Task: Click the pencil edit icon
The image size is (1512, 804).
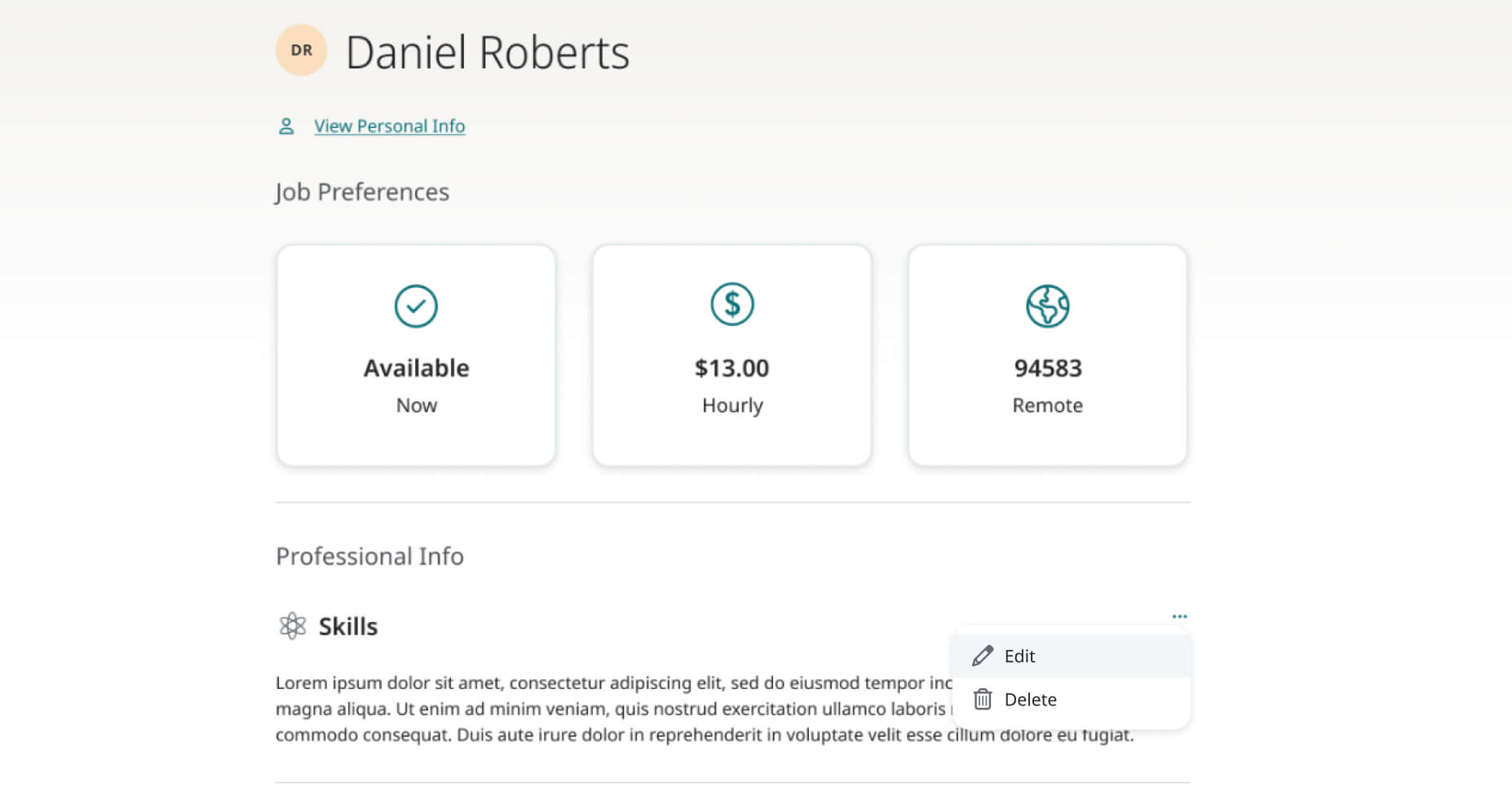Action: pos(983,656)
